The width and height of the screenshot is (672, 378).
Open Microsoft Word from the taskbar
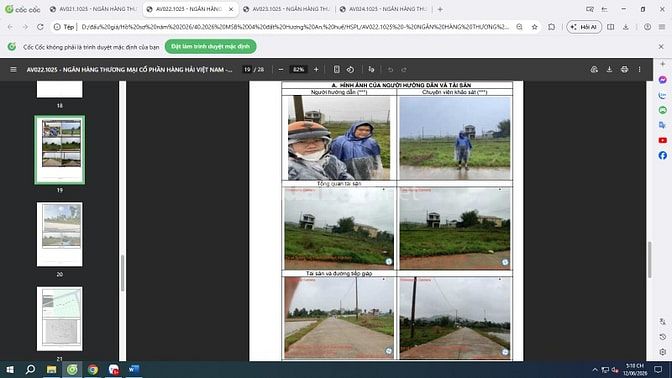[134, 369]
